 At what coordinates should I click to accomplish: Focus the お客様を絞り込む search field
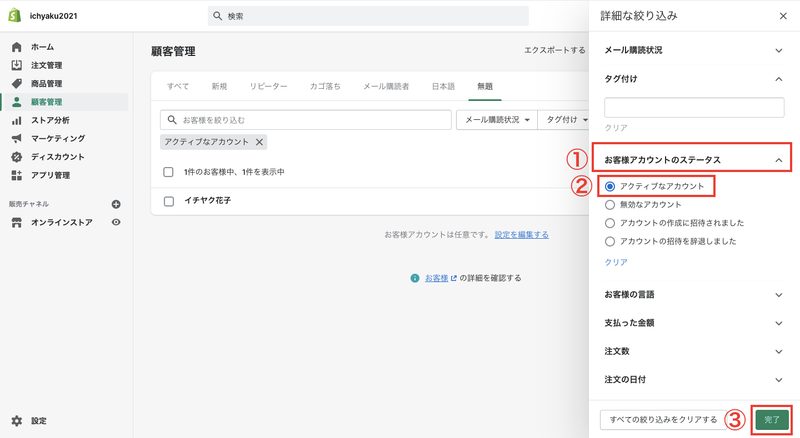[306, 119]
